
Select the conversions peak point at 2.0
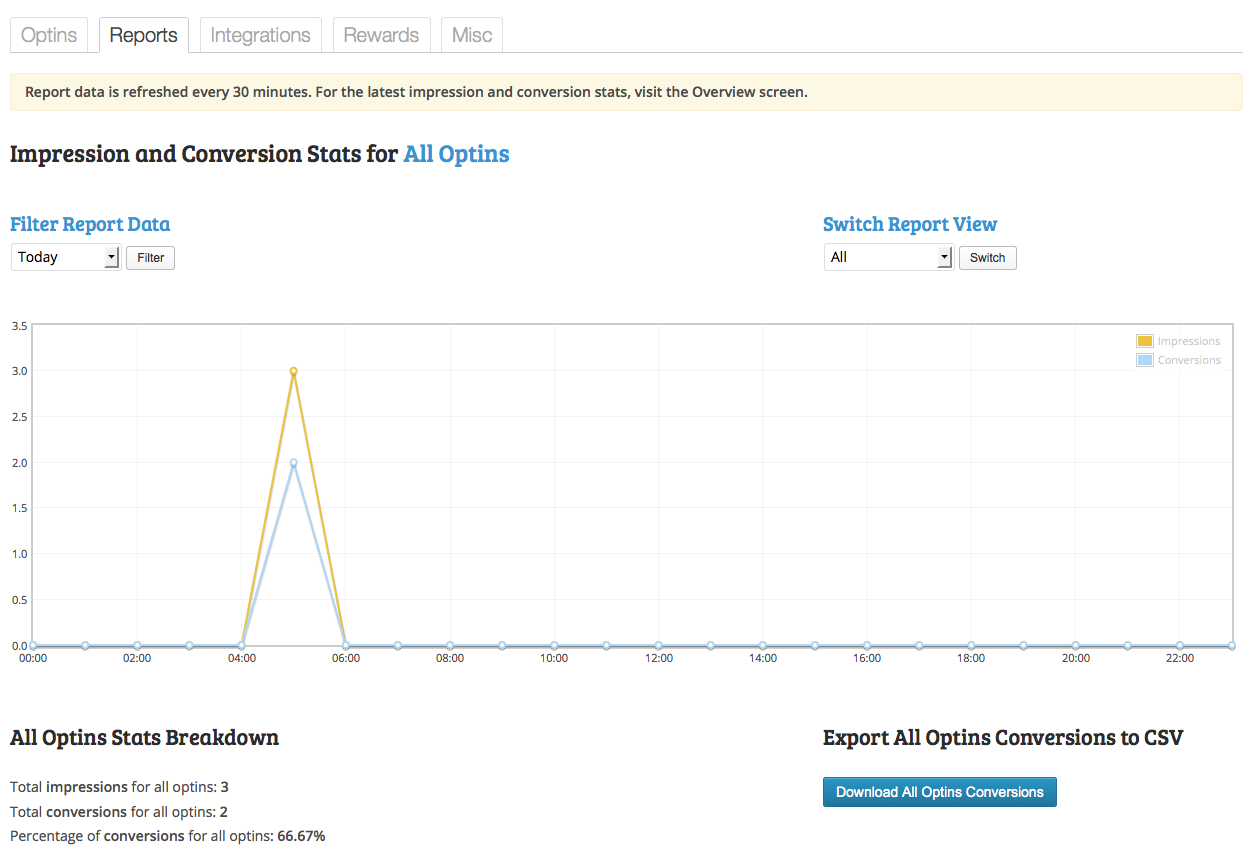tap(294, 463)
